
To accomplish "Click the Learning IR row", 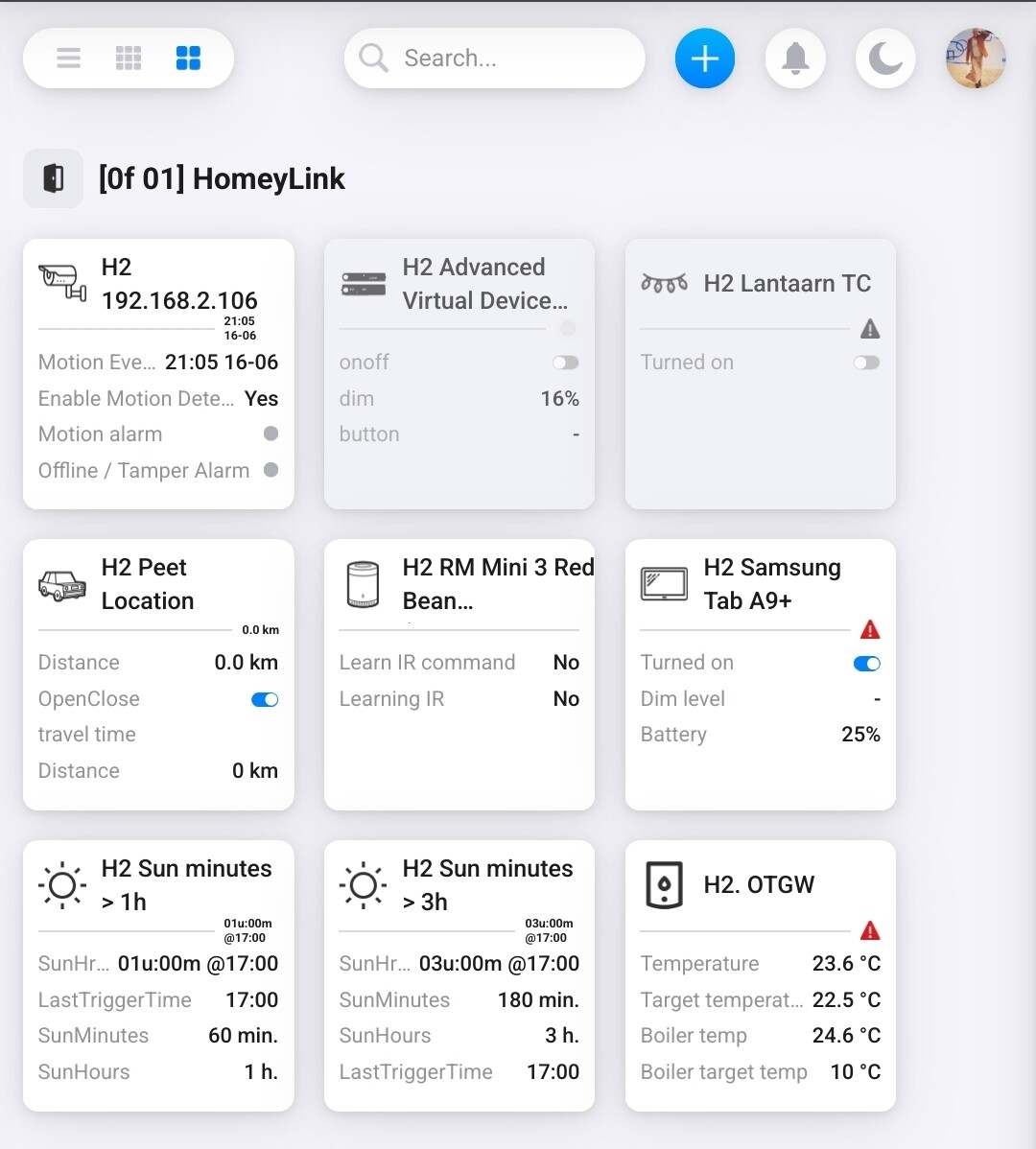I will coord(459,699).
